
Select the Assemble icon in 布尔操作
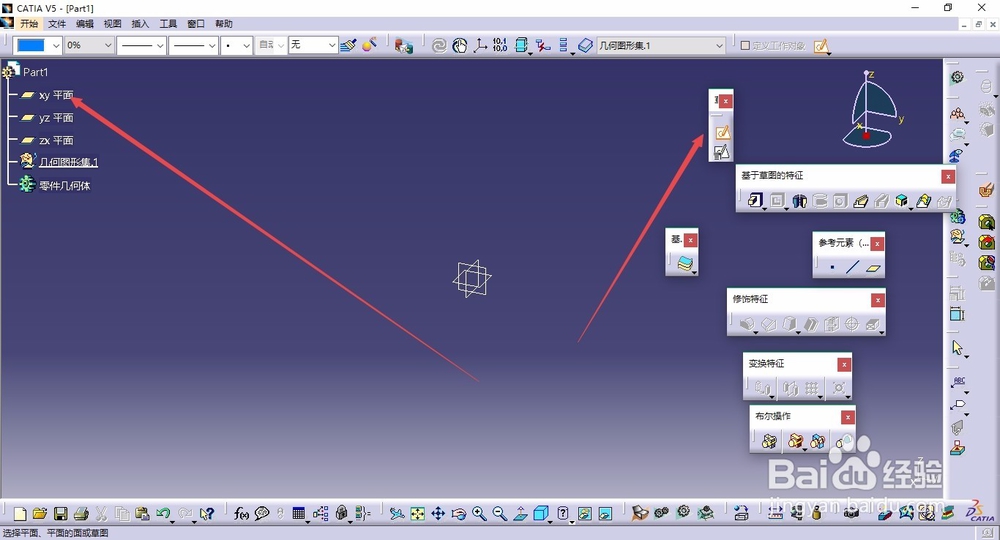click(770, 441)
